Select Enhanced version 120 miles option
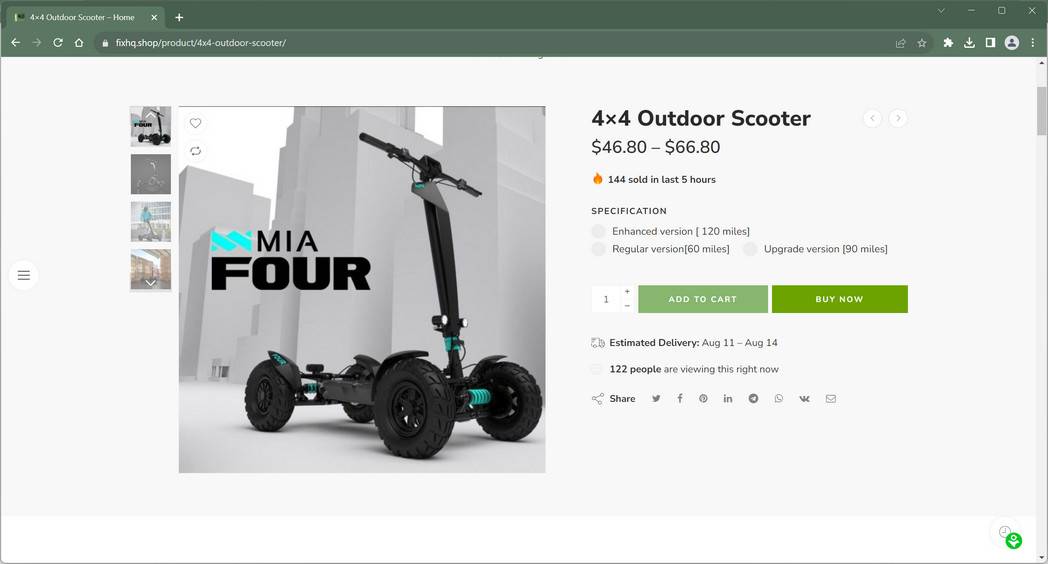This screenshot has height=564, width=1048. coord(670,231)
